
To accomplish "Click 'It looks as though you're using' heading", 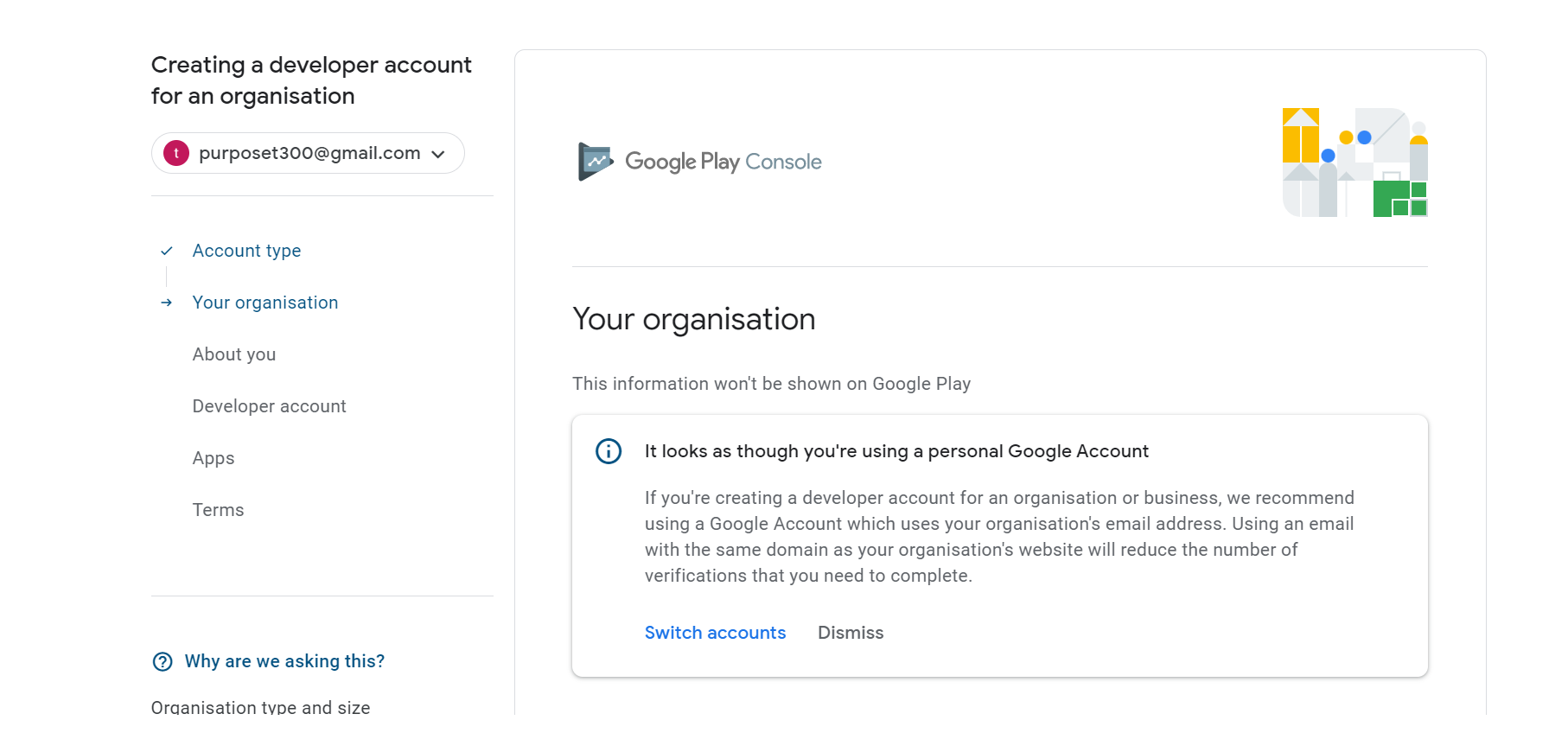I will (x=896, y=451).
